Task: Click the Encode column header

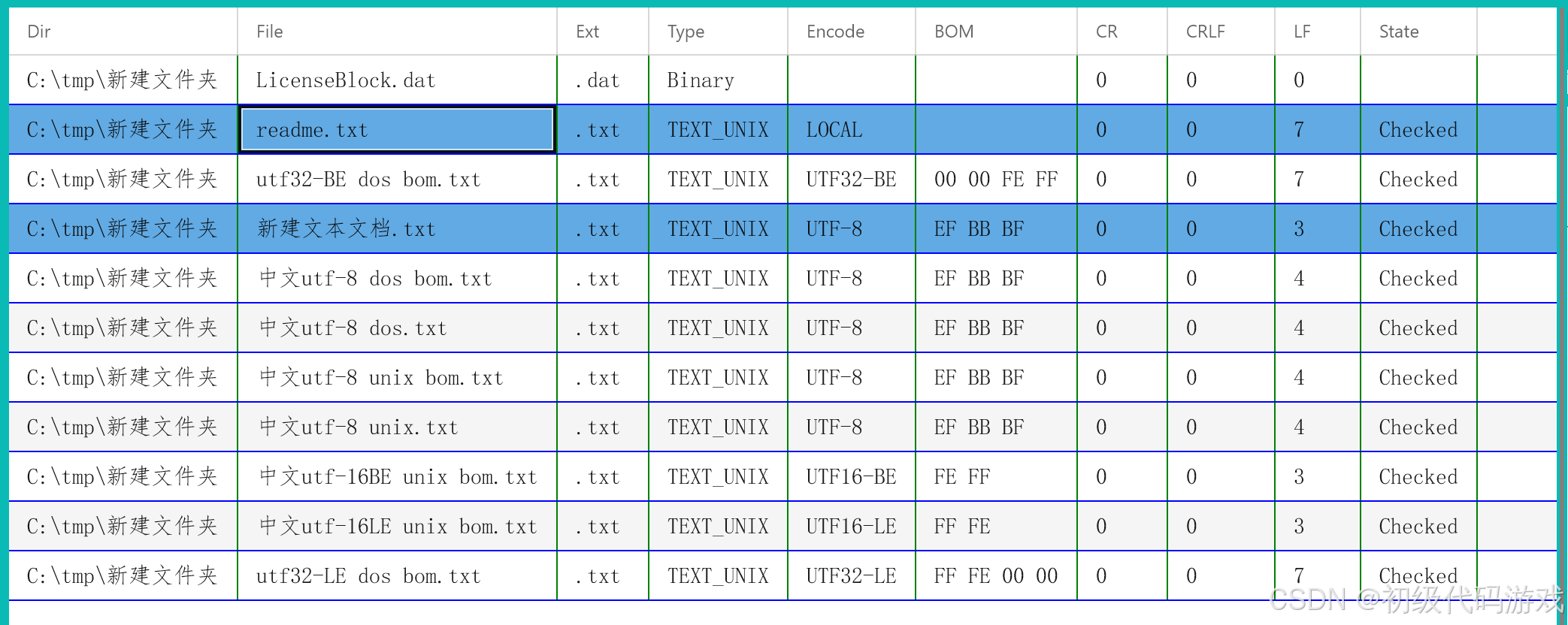Action: point(834,32)
